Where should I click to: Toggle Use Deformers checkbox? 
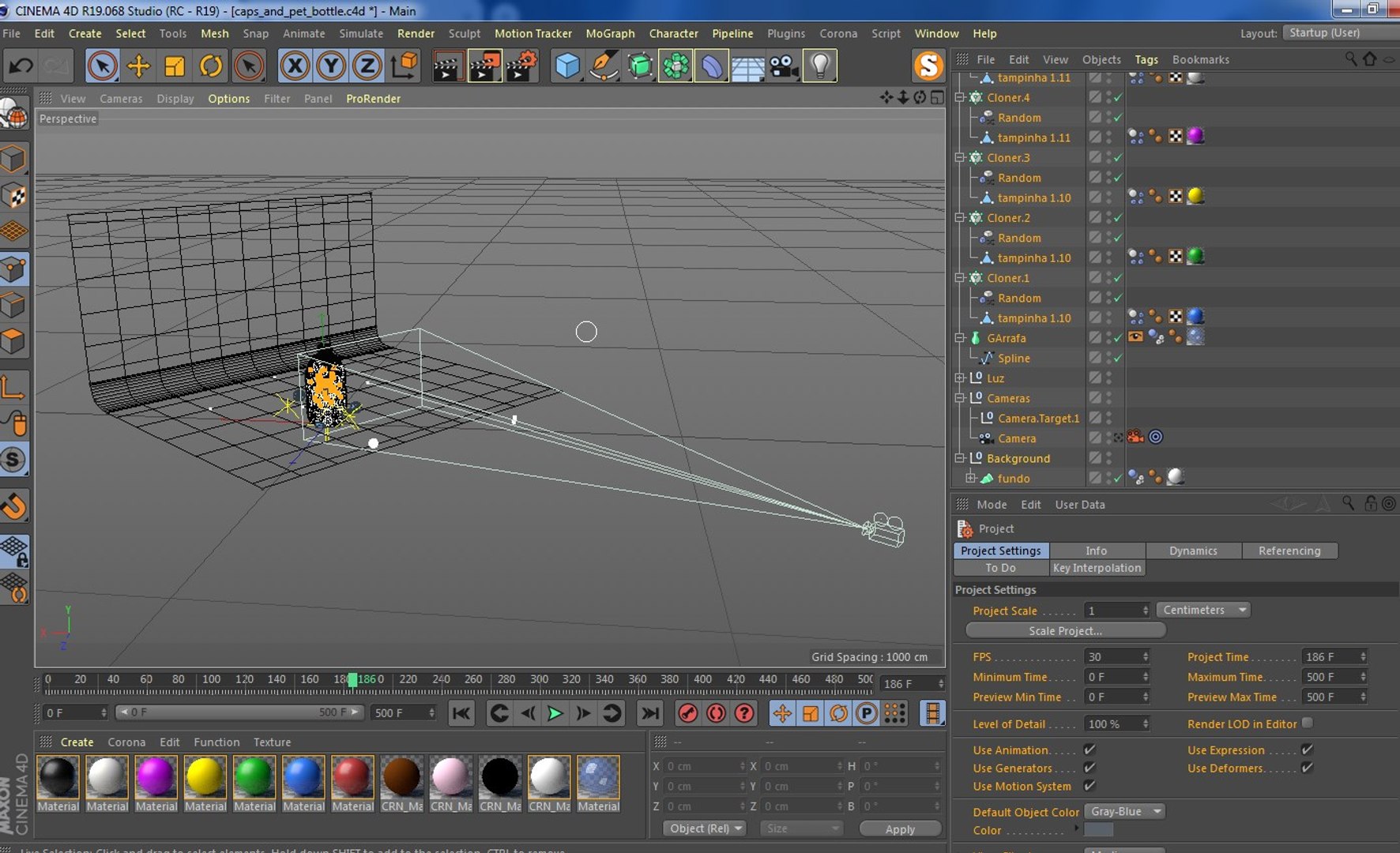tap(1307, 768)
